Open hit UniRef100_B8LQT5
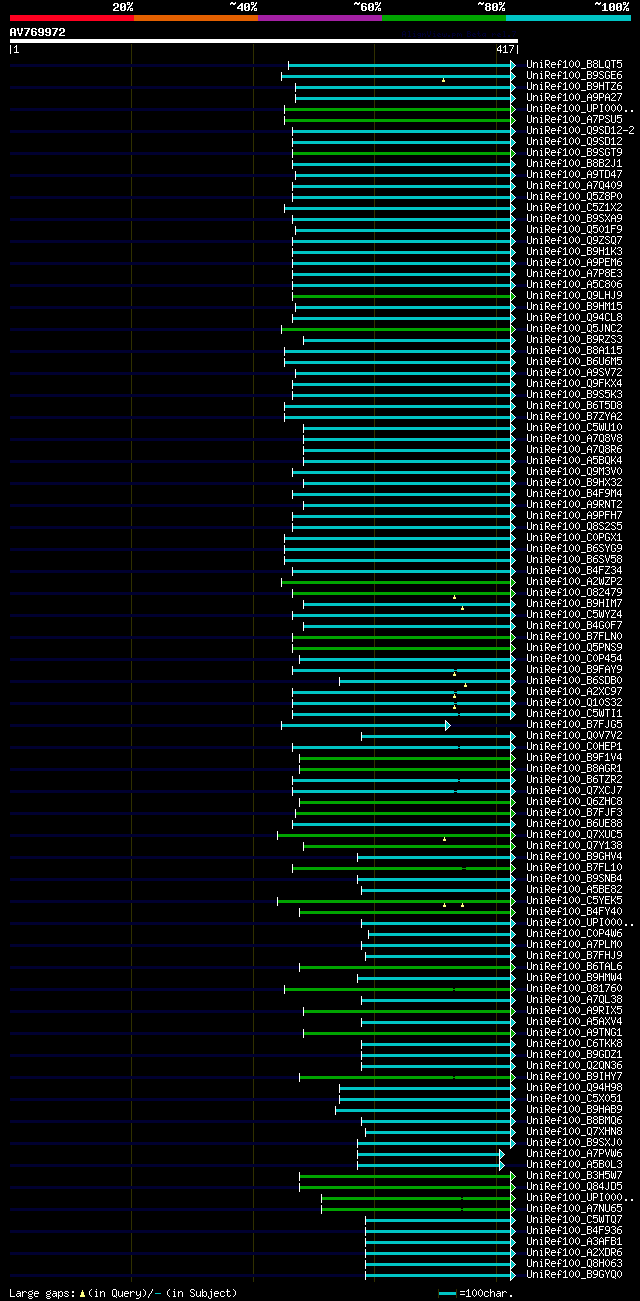The image size is (640, 1301). pos(574,64)
